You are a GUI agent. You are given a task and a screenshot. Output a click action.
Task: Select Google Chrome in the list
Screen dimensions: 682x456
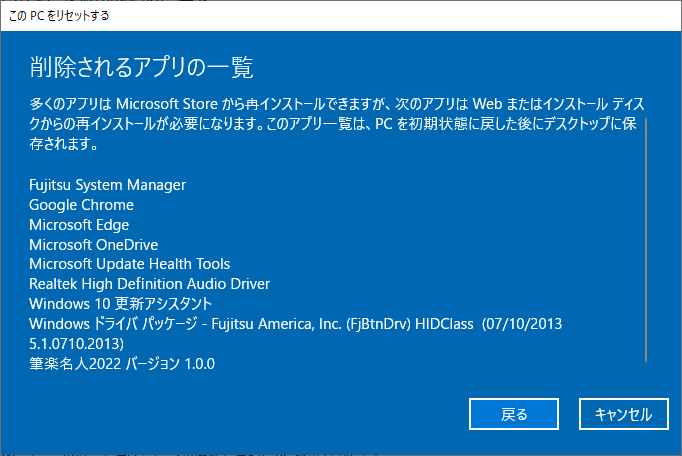click(81, 205)
